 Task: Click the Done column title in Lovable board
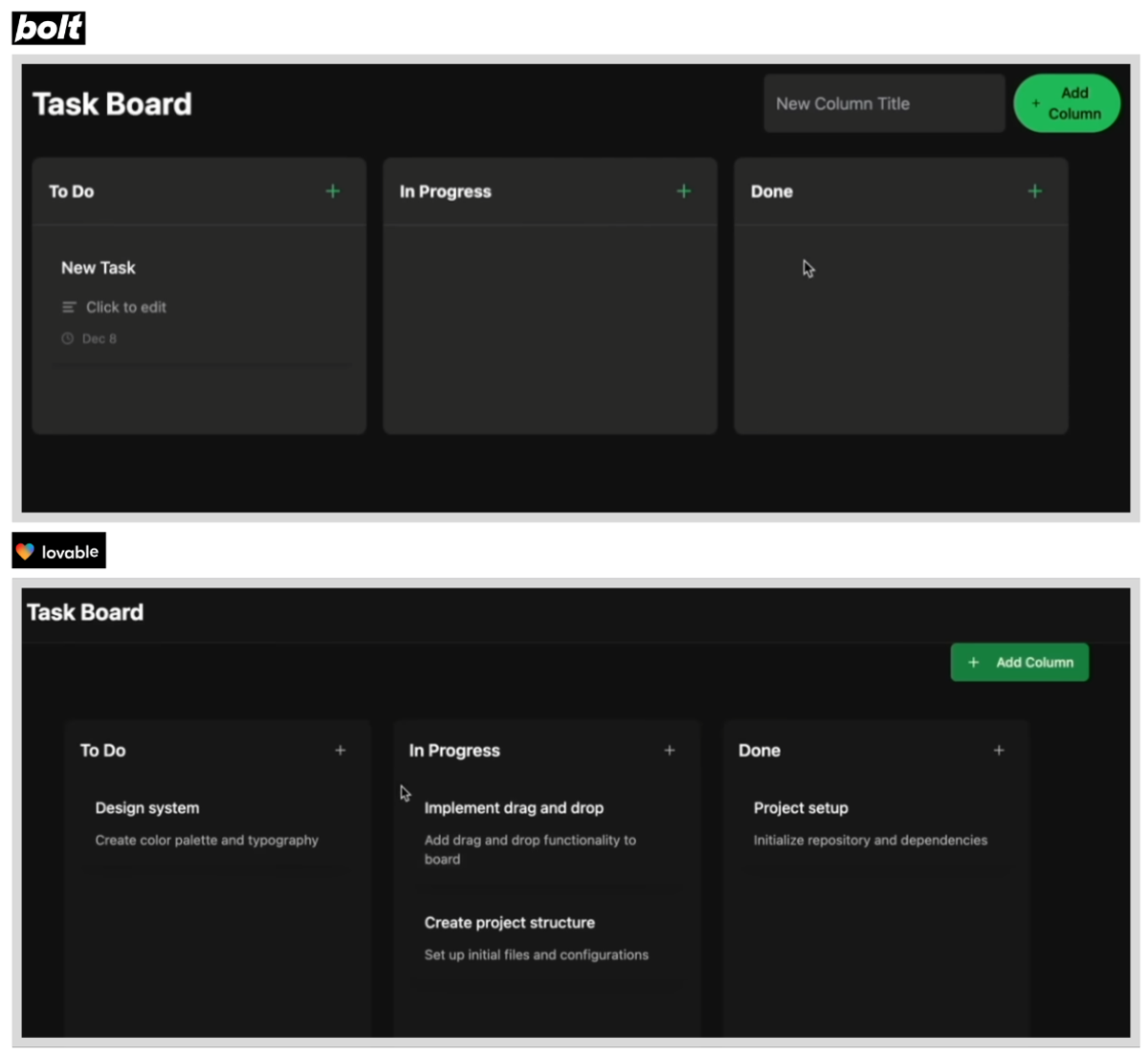(x=760, y=751)
